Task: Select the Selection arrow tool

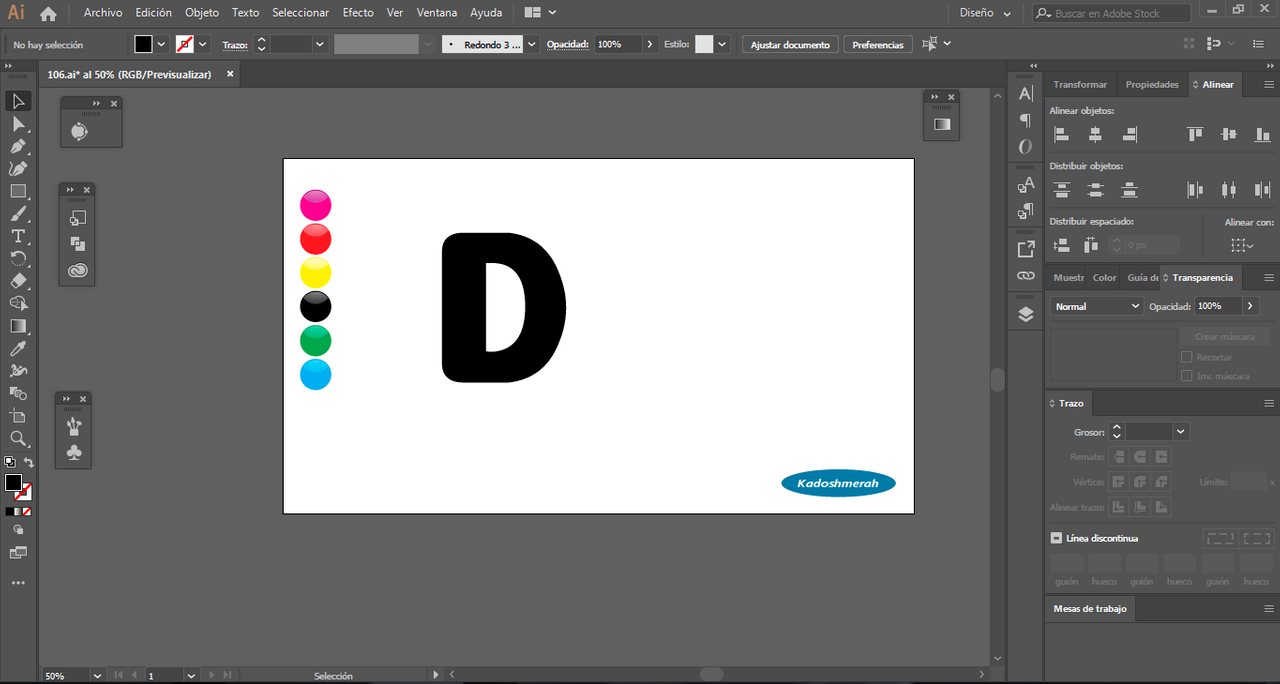Action: tap(18, 101)
